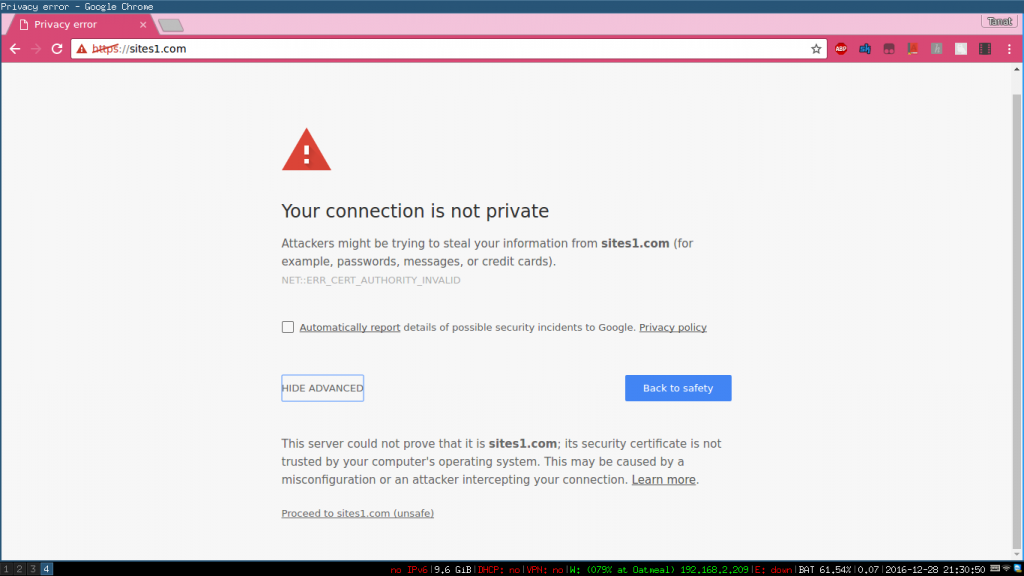Open a new tab next to Privacy error
Image resolution: width=1024 pixels, height=576 pixels.
coord(171,25)
